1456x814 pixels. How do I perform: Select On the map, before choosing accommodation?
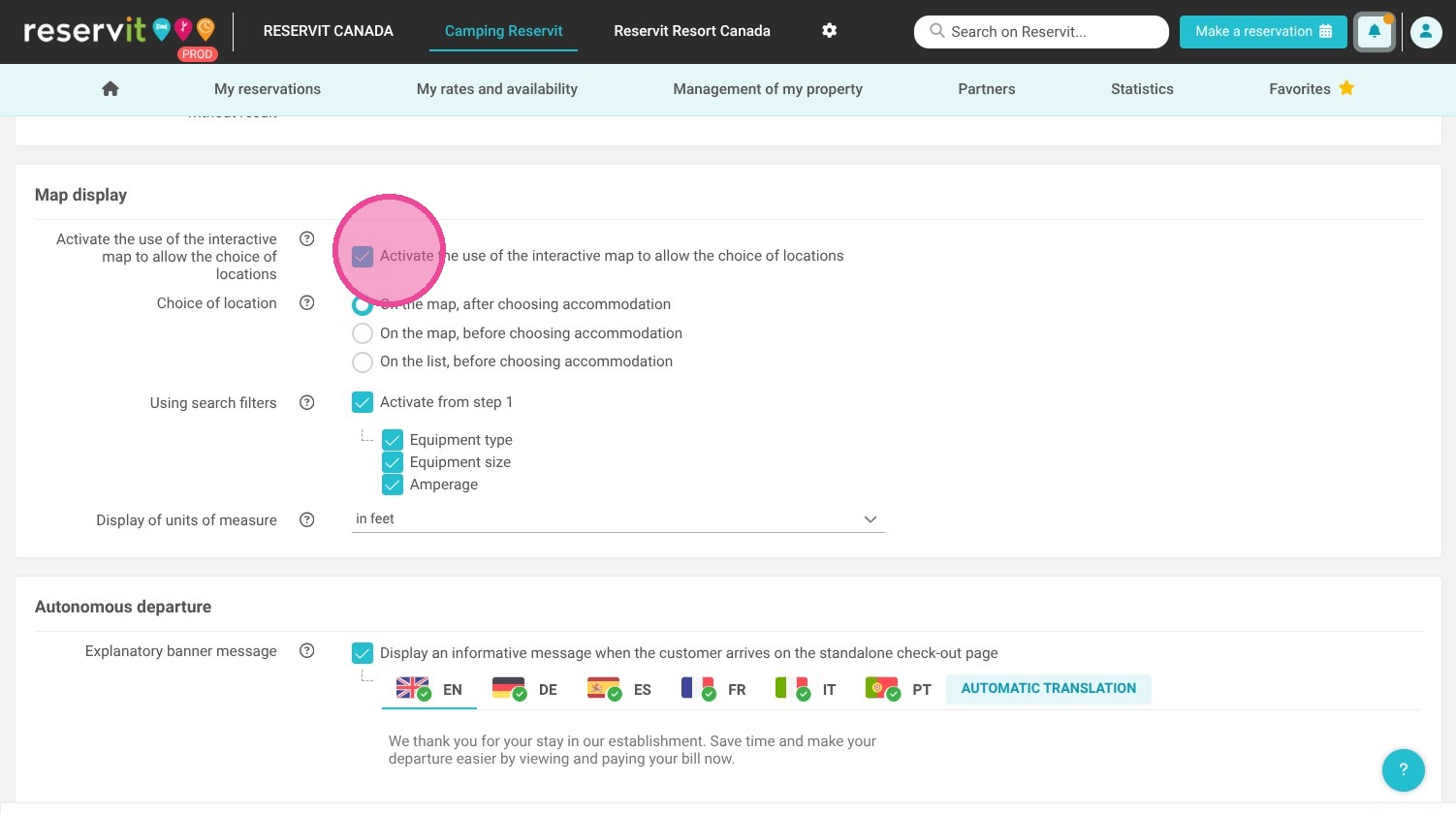[363, 333]
